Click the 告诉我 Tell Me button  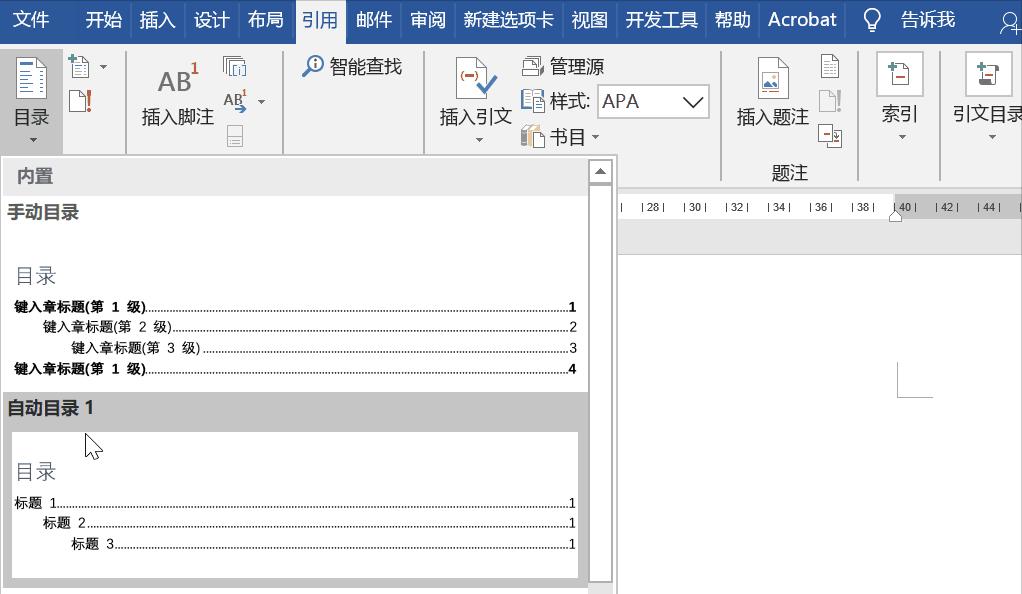point(927,19)
